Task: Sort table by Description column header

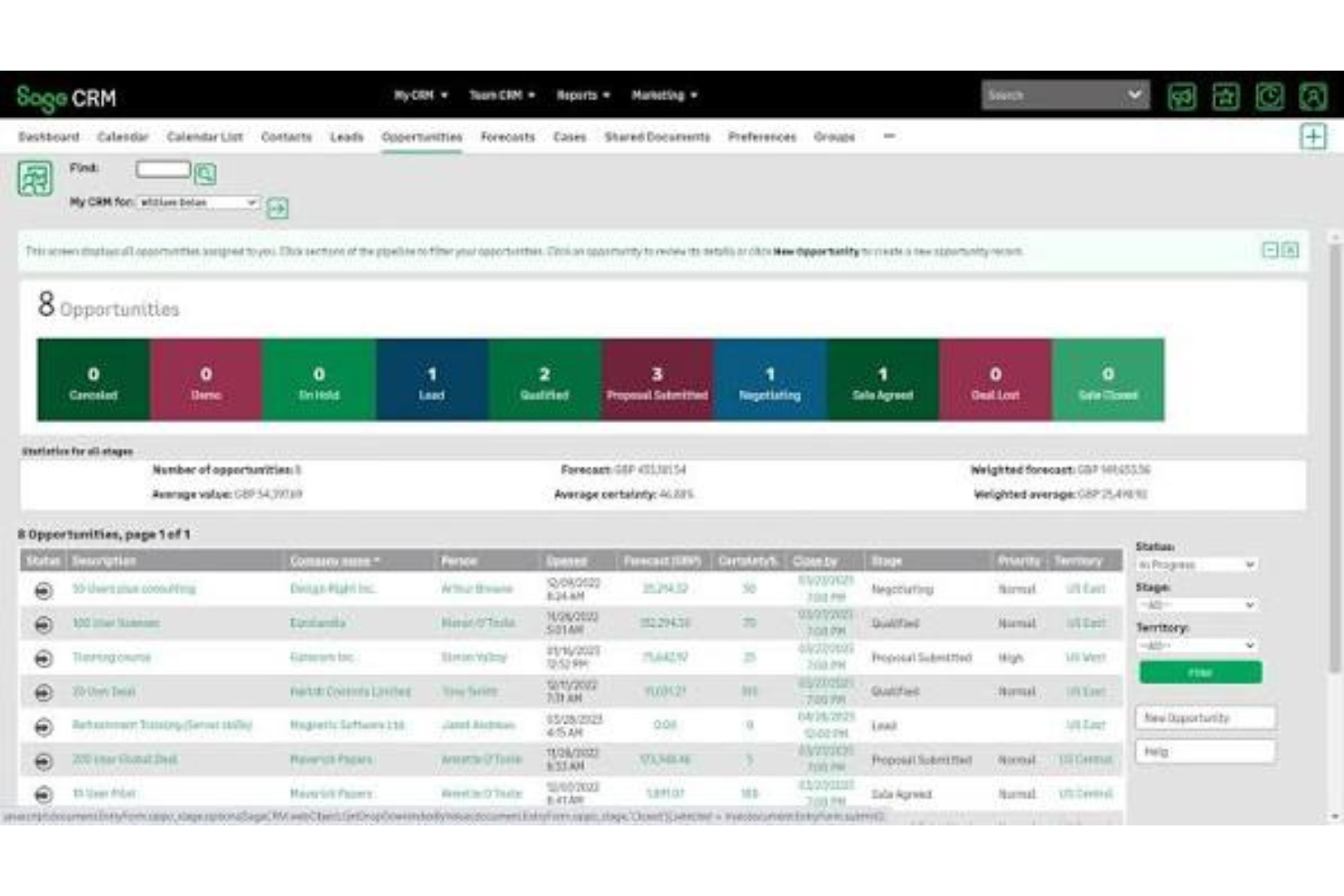Action: tap(104, 561)
